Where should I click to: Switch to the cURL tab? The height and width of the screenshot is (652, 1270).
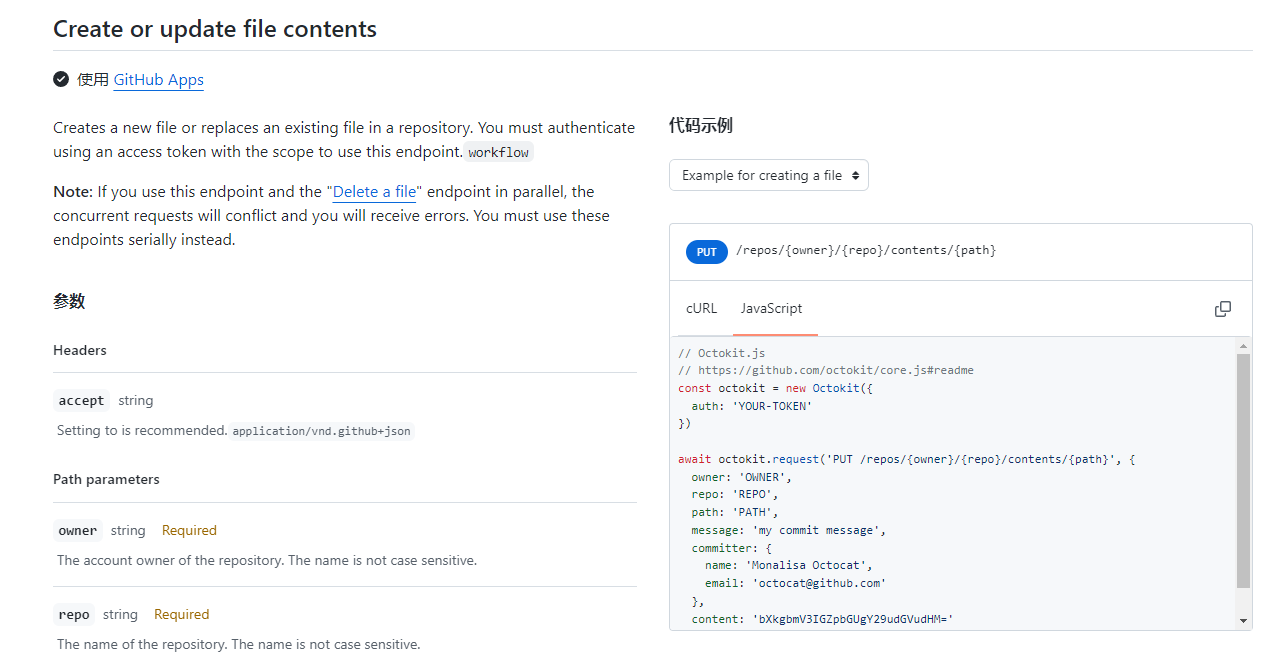pyautogui.click(x=701, y=308)
